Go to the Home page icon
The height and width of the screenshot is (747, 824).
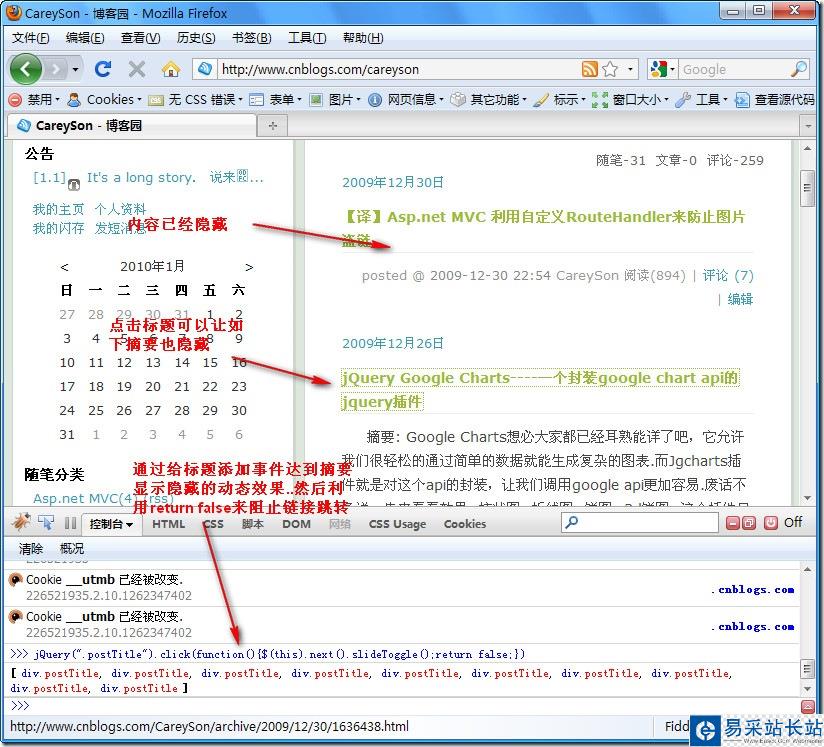coord(171,69)
